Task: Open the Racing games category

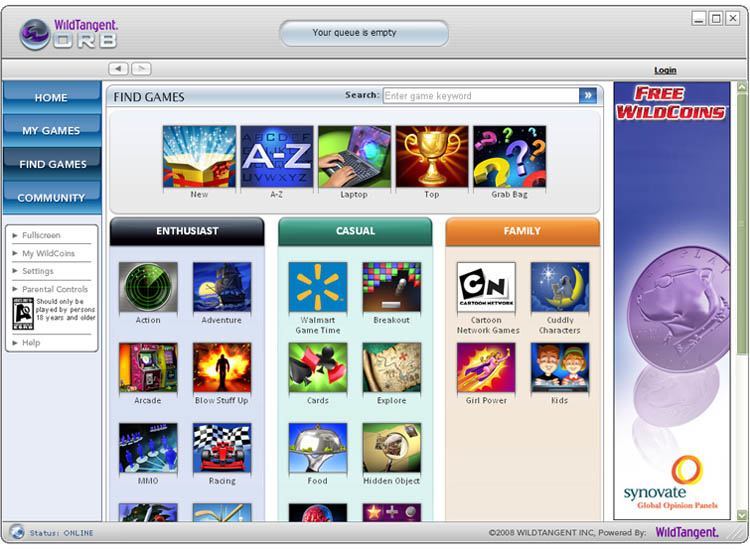Action: [222, 448]
